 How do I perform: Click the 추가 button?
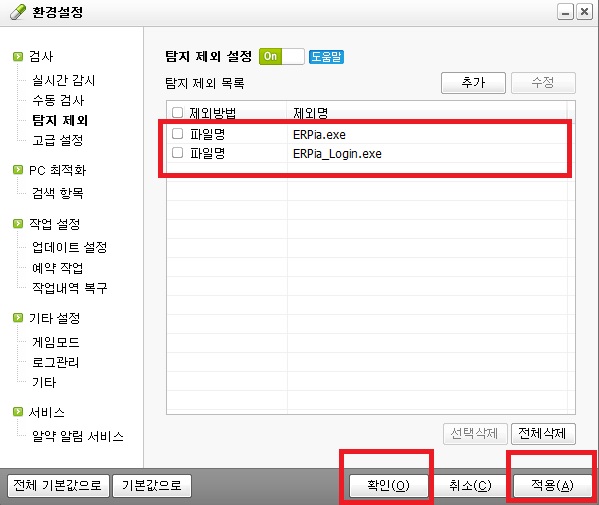(473, 83)
